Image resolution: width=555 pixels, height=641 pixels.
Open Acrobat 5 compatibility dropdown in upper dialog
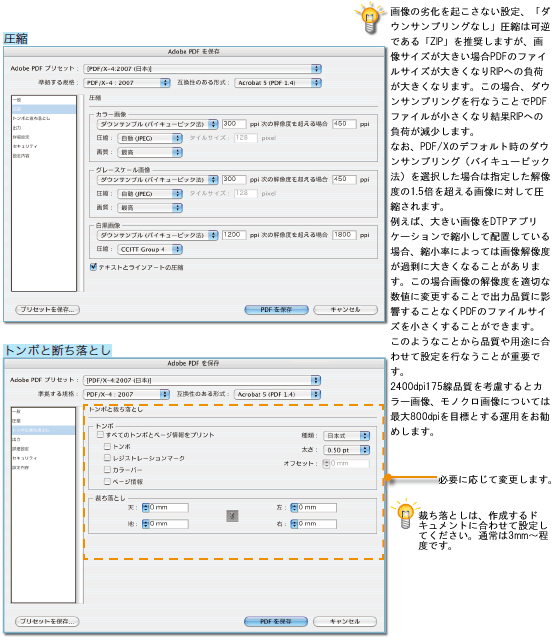tap(278, 83)
